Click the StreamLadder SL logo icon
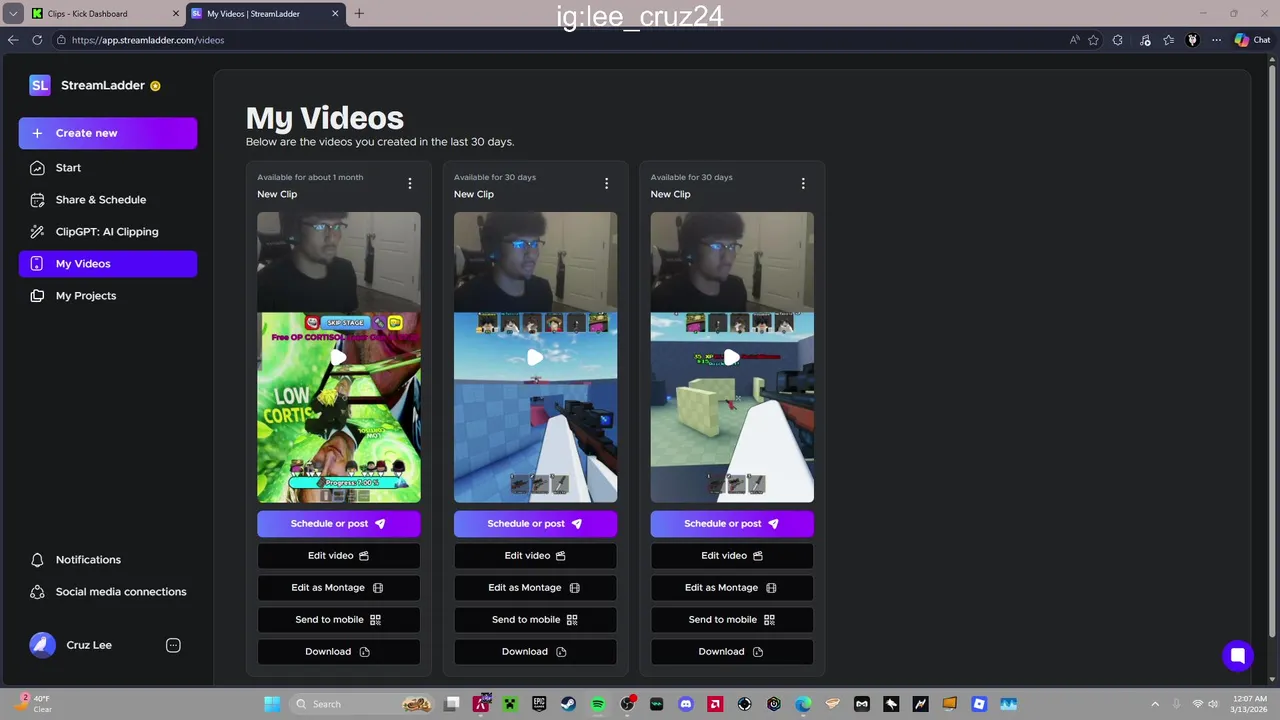This screenshot has width=1280, height=720. pos(40,85)
